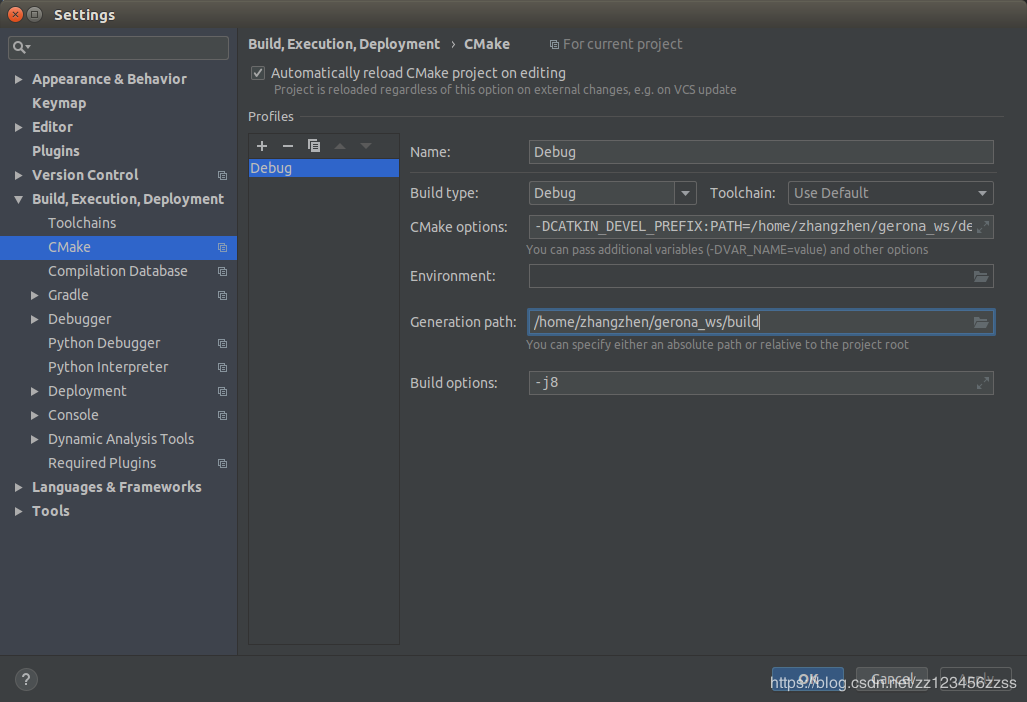Image resolution: width=1027 pixels, height=702 pixels.
Task: Click the add profile plus icon
Action: click(262, 146)
